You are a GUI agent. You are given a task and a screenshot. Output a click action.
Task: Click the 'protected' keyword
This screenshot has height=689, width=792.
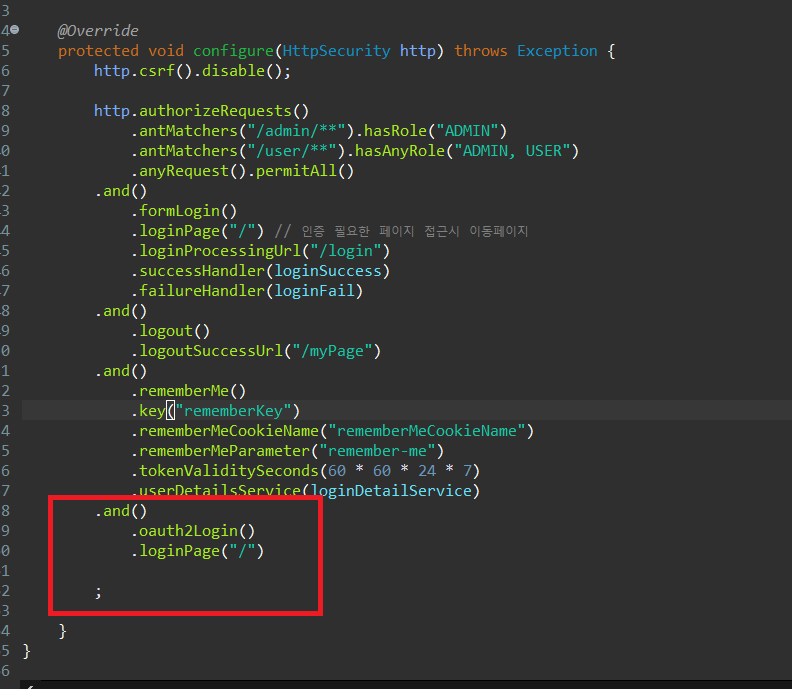(x=98, y=51)
